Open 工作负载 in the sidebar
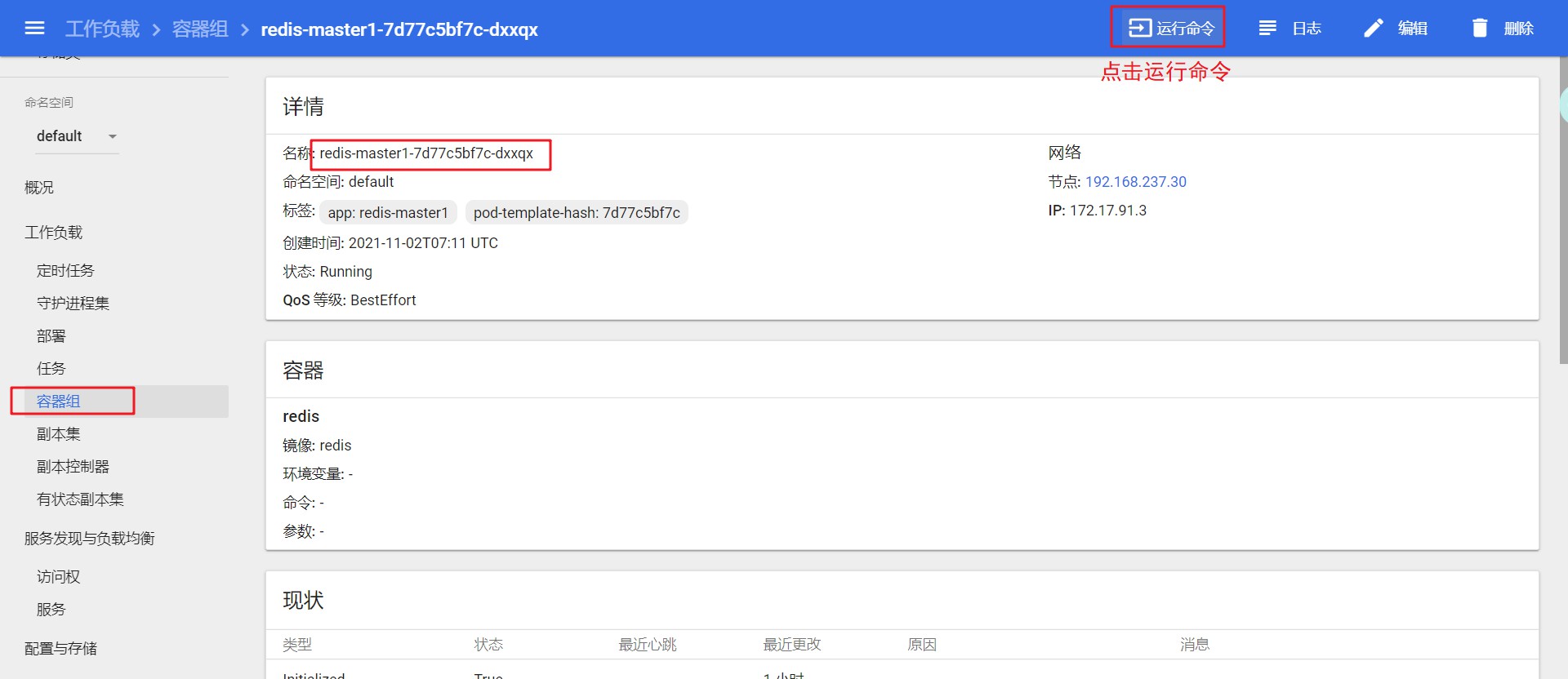The image size is (1568, 679). pos(53,233)
